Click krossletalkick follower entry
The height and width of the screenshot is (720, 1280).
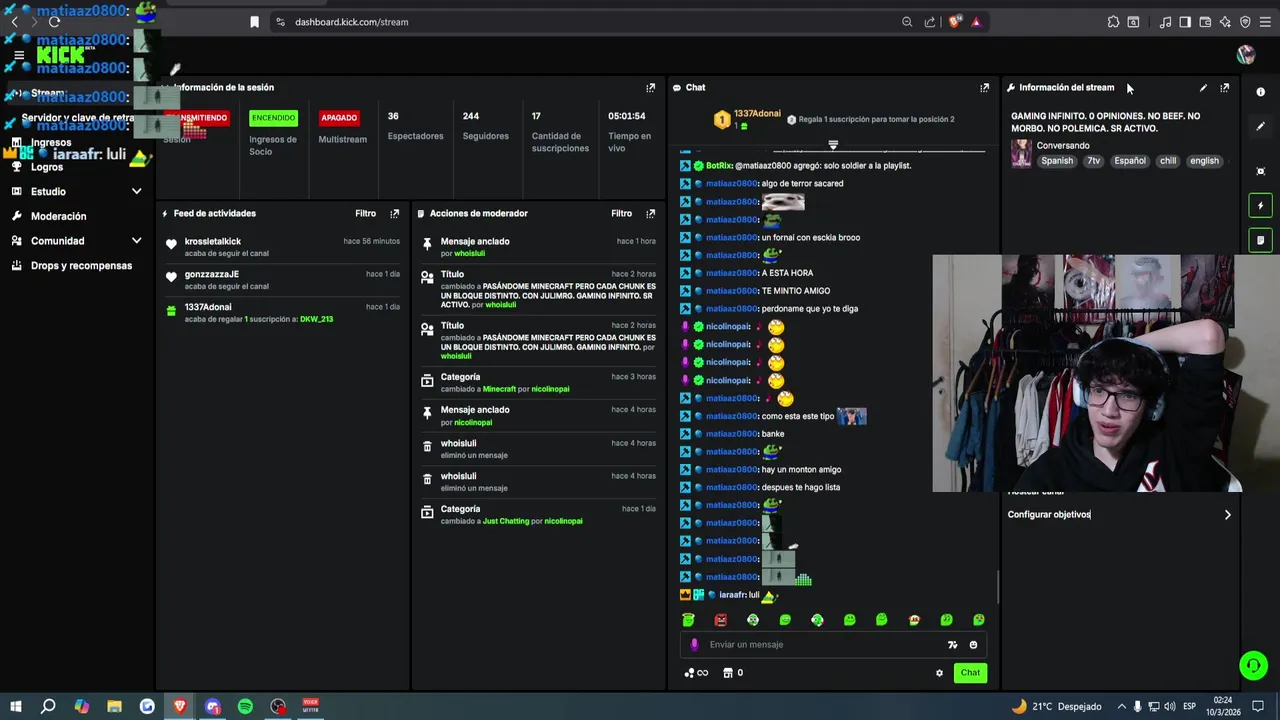point(283,247)
